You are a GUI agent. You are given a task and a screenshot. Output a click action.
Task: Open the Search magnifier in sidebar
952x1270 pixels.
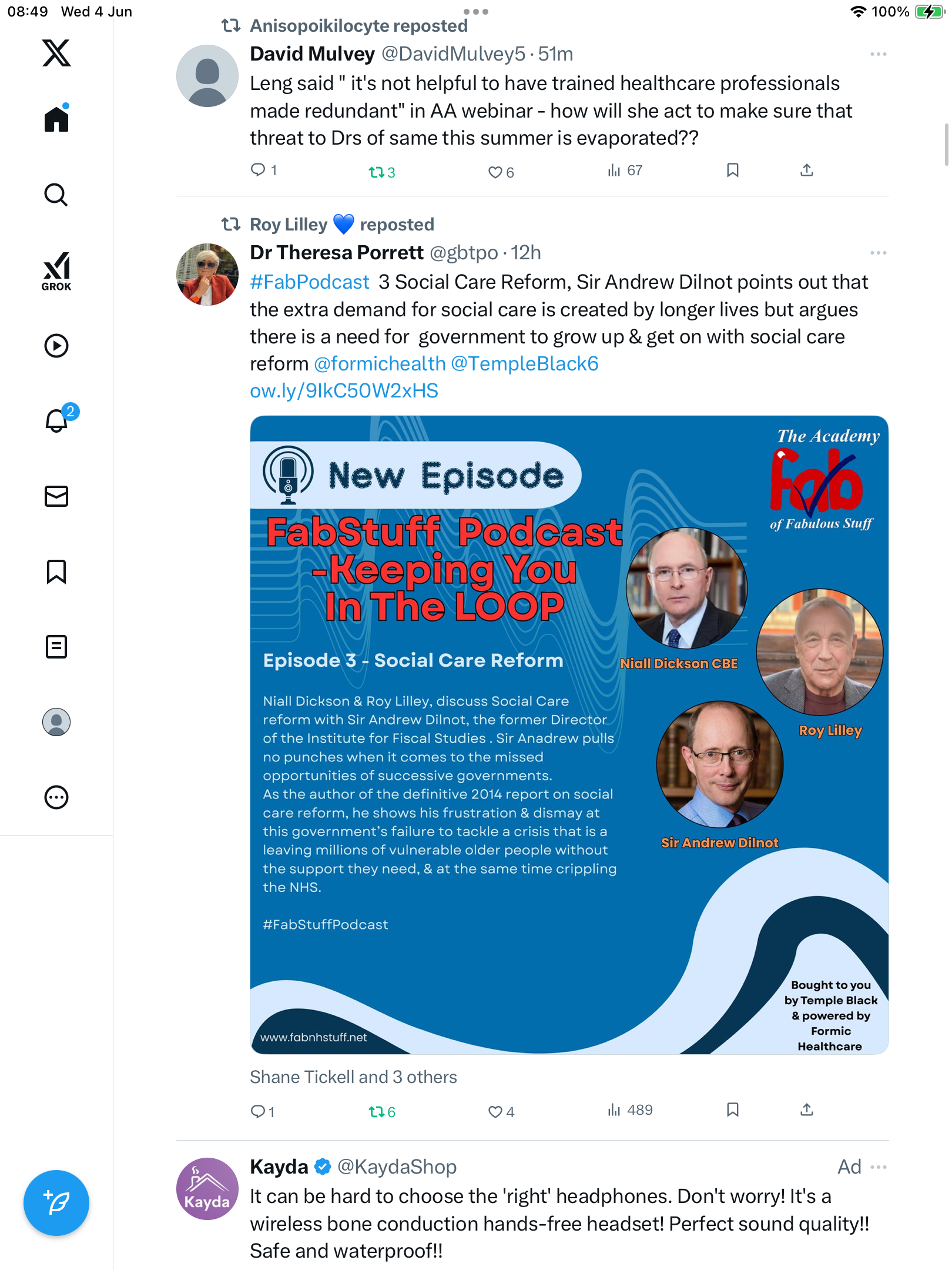[56, 195]
